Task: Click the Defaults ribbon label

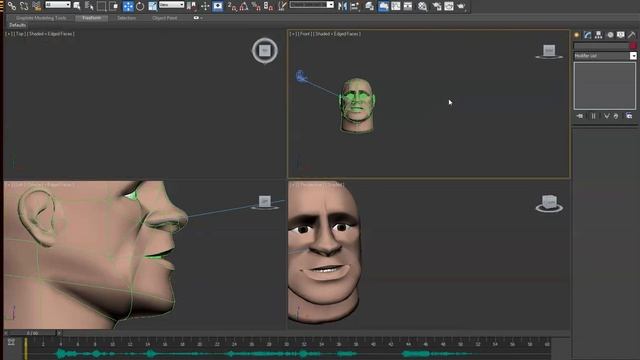Action: pos(18,25)
